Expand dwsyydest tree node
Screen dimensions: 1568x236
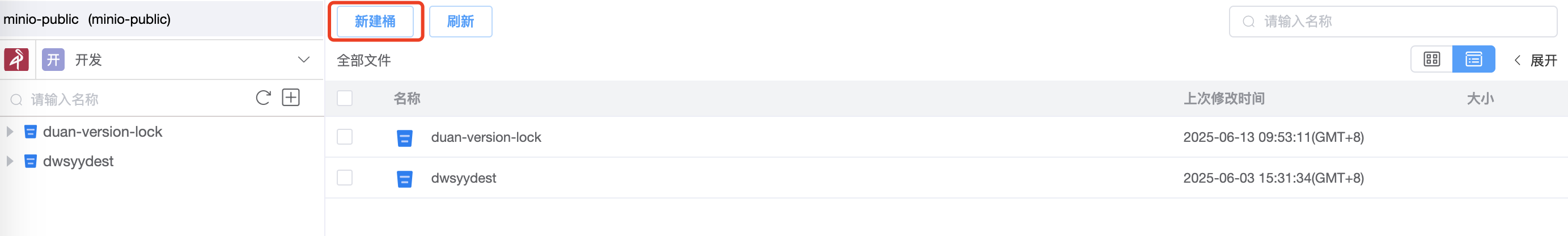pos(10,161)
